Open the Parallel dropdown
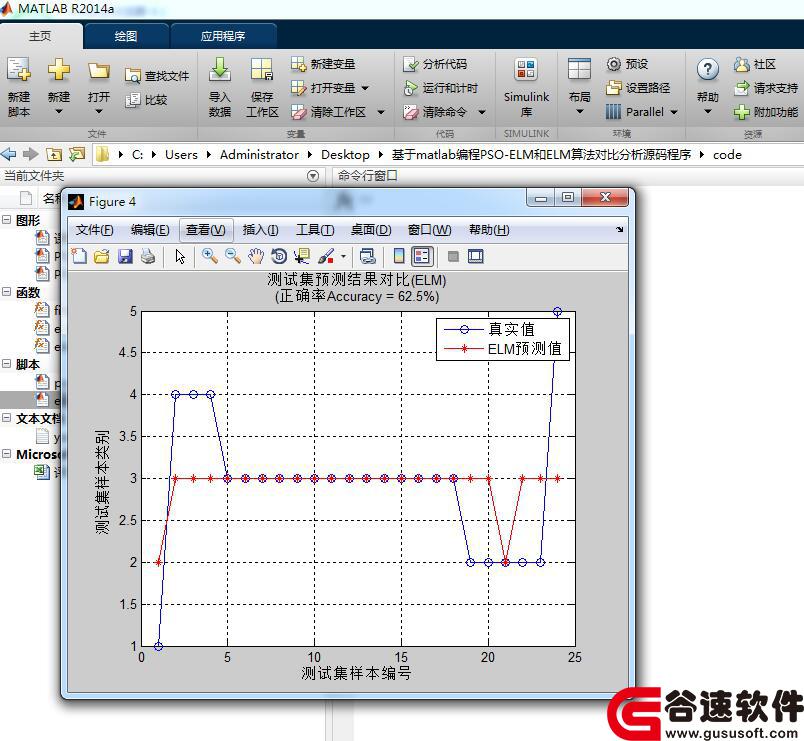Image resolution: width=804 pixels, height=741 pixels. [641, 112]
